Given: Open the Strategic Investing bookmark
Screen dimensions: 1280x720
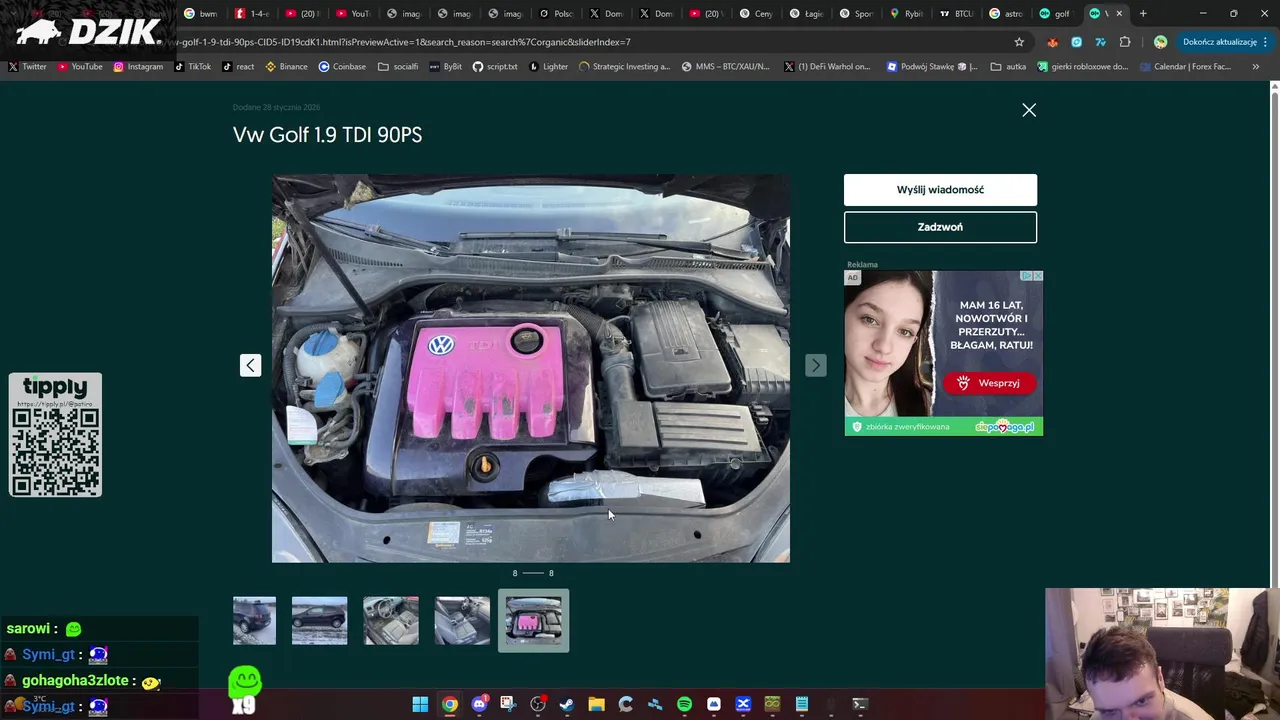Looking at the screenshot, I should click(624, 67).
